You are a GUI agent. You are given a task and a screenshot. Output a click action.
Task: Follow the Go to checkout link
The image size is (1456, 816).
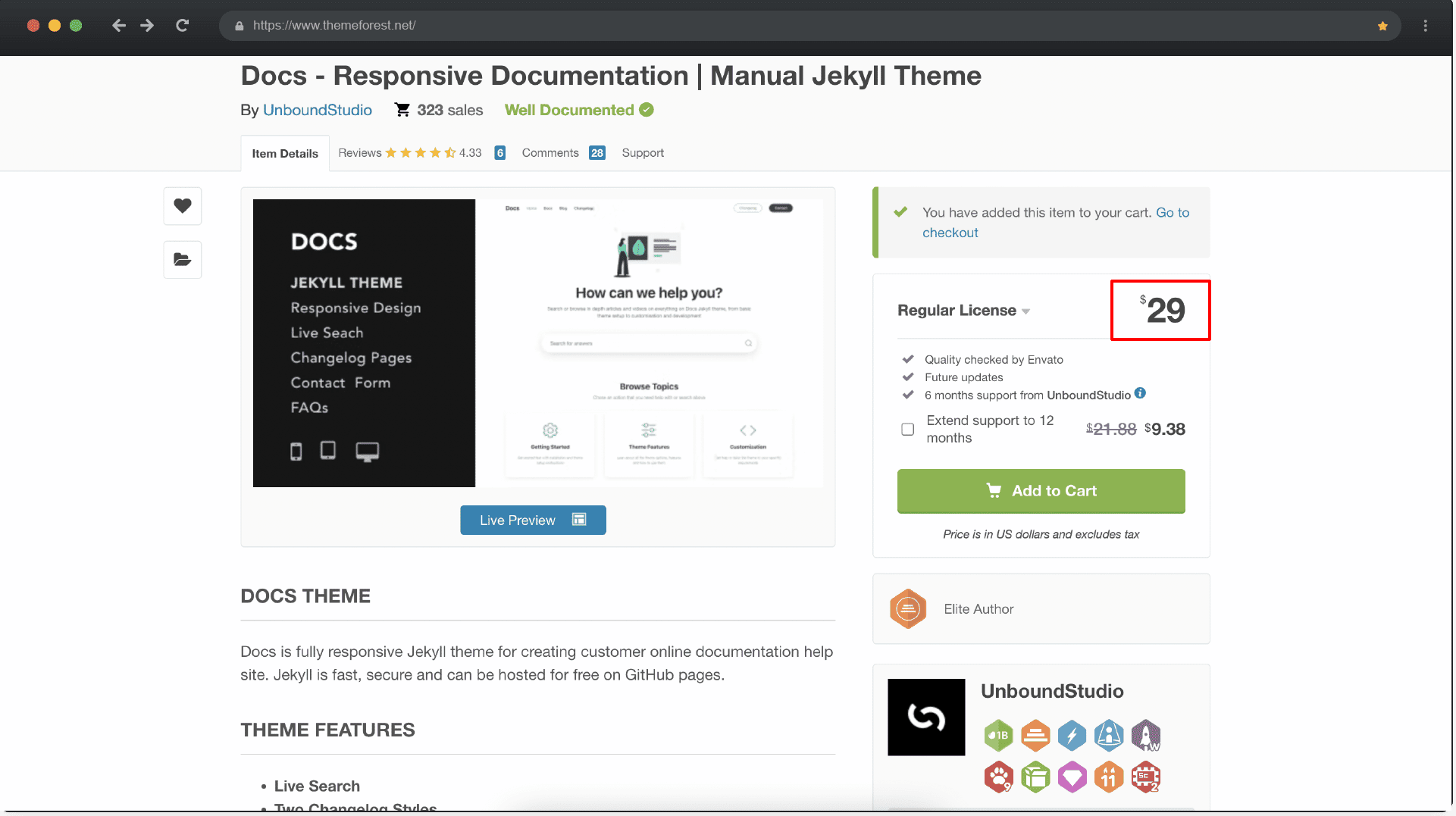(1056, 223)
